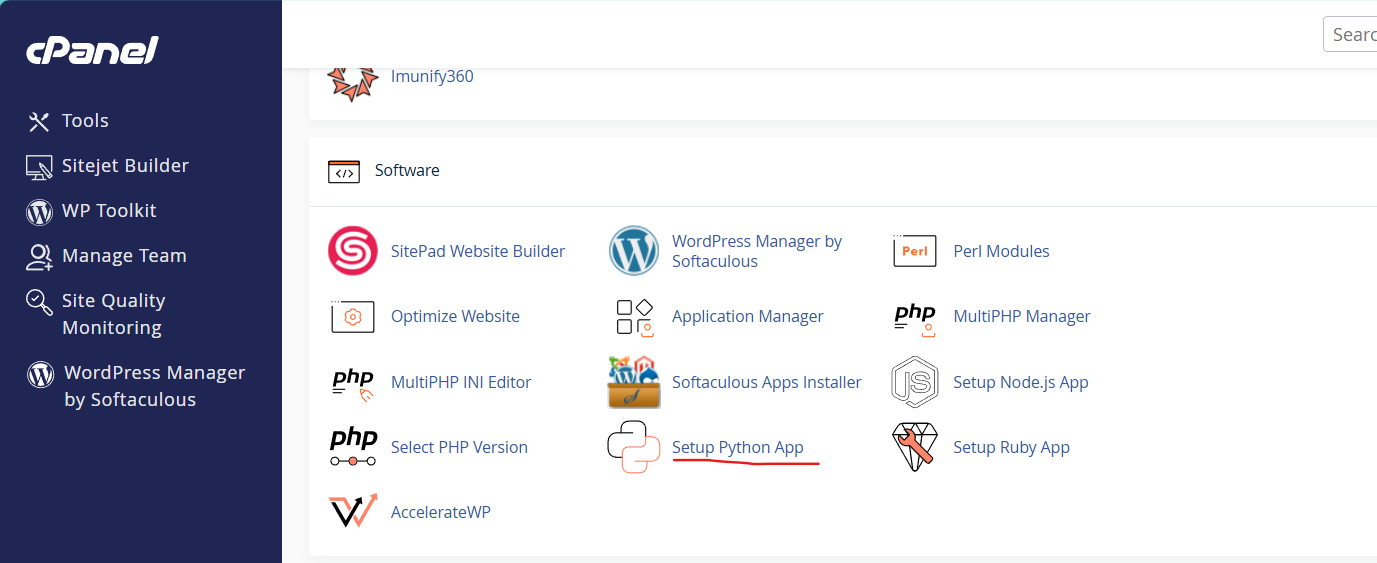Open Manage Team sidebar item

124,256
